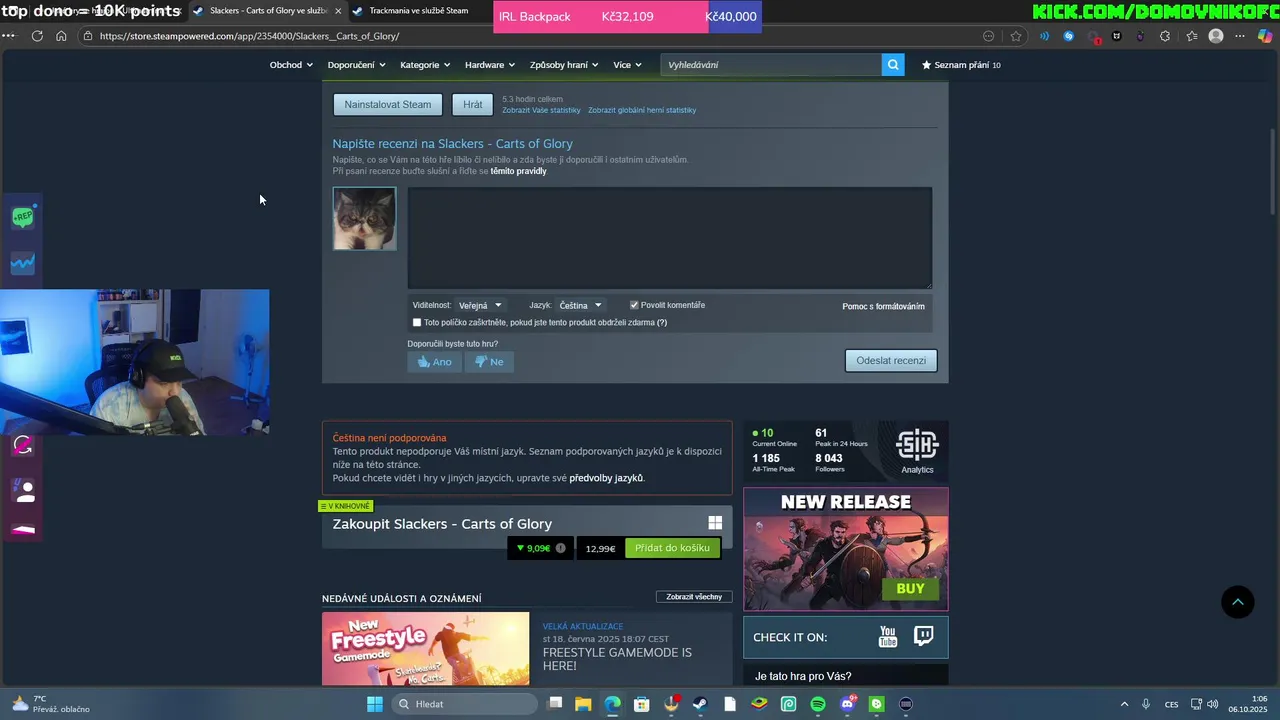The width and height of the screenshot is (1280, 720).
Task: Click Zobrazit všechny button
Action: (x=694, y=597)
